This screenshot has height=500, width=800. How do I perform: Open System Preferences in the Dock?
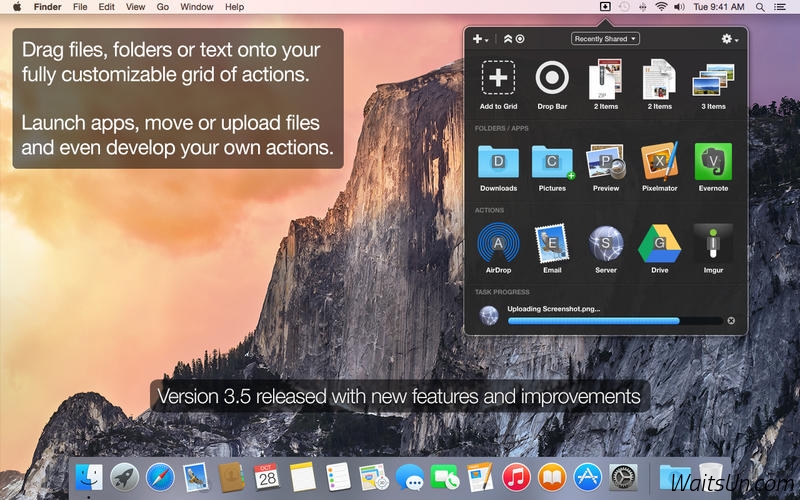[x=623, y=478]
